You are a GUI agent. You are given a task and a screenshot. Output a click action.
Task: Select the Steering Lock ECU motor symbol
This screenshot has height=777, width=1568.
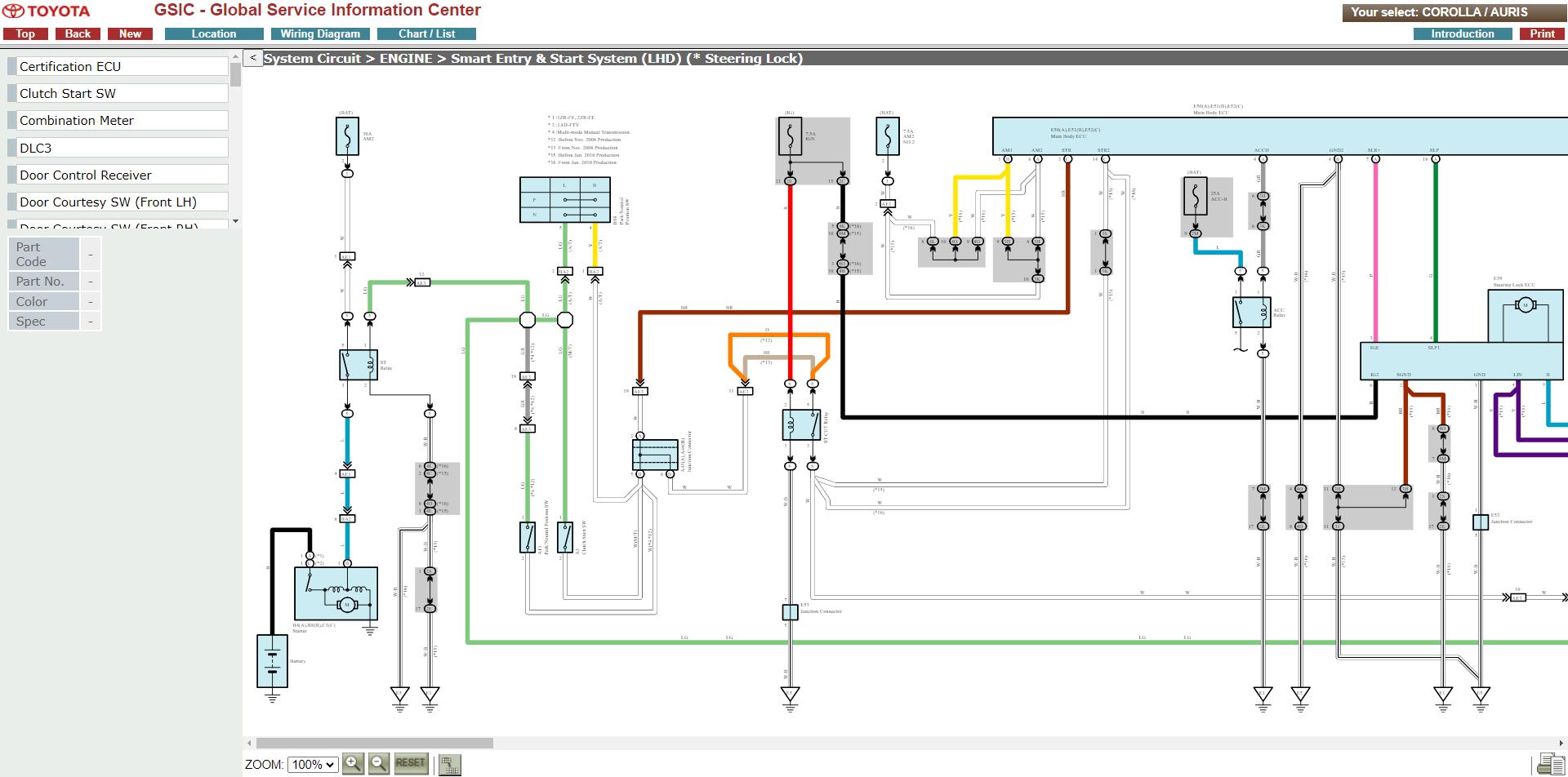click(x=1524, y=305)
